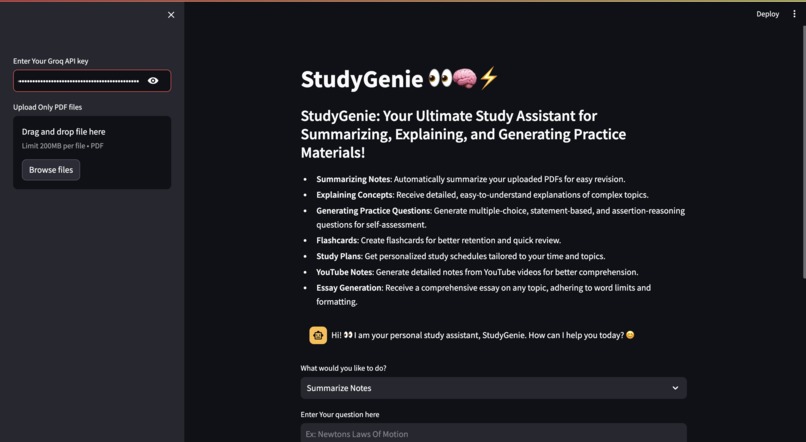Click 'Enter Your Groq API key' label
806x442 pixels.
pyautogui.click(x=50, y=61)
